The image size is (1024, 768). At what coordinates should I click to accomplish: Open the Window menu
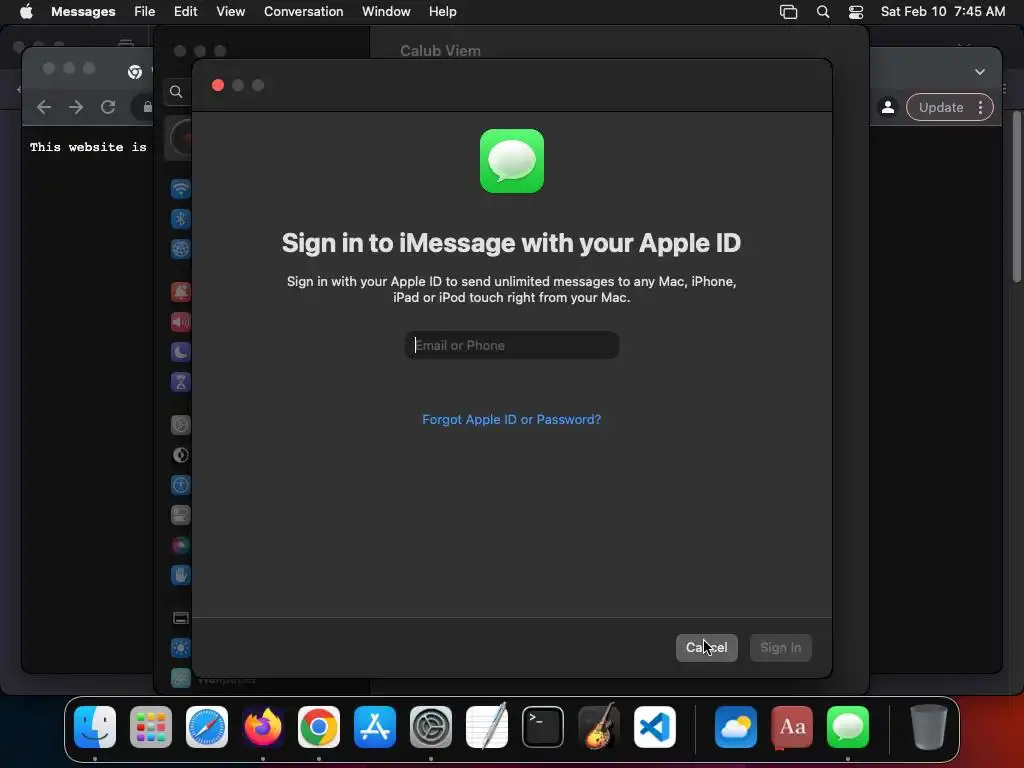click(386, 11)
